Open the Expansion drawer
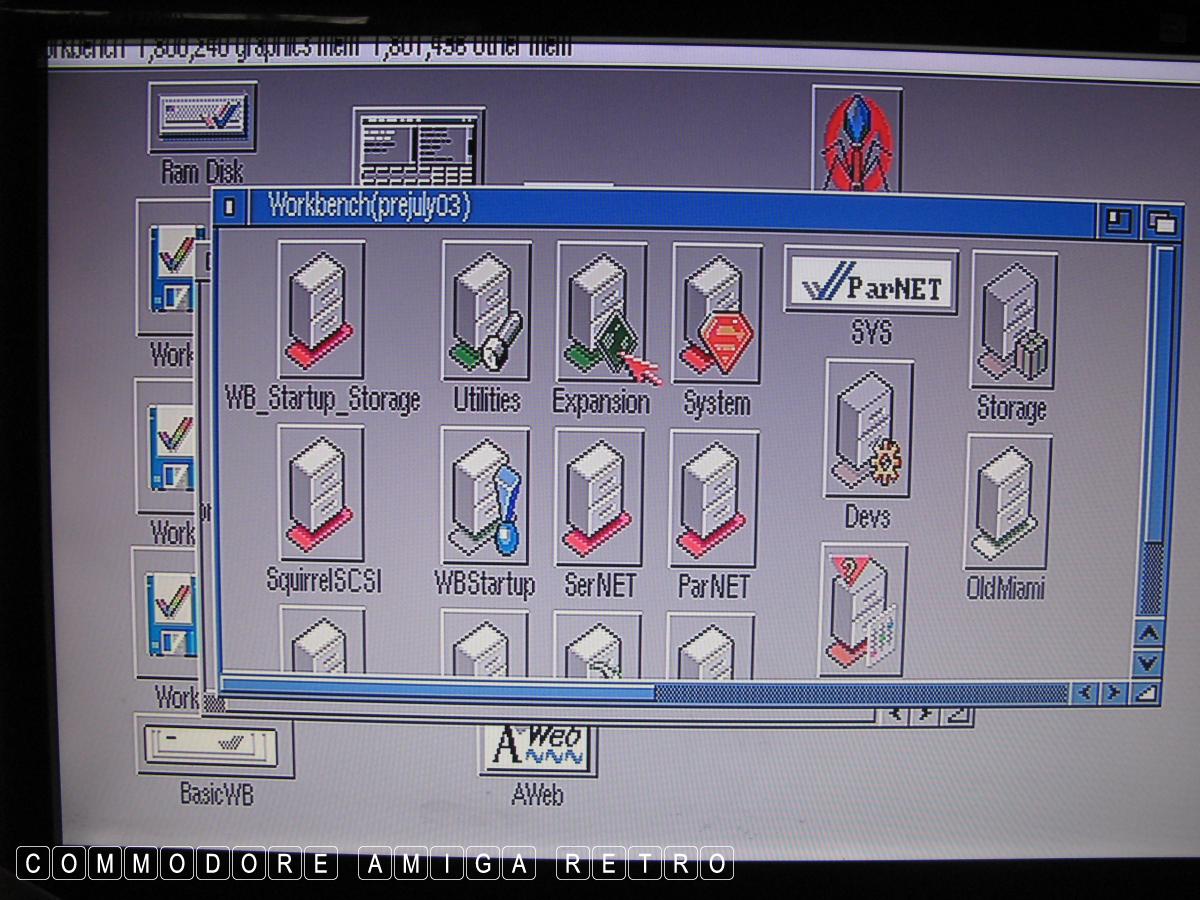The width and height of the screenshot is (1200, 900). 601,313
